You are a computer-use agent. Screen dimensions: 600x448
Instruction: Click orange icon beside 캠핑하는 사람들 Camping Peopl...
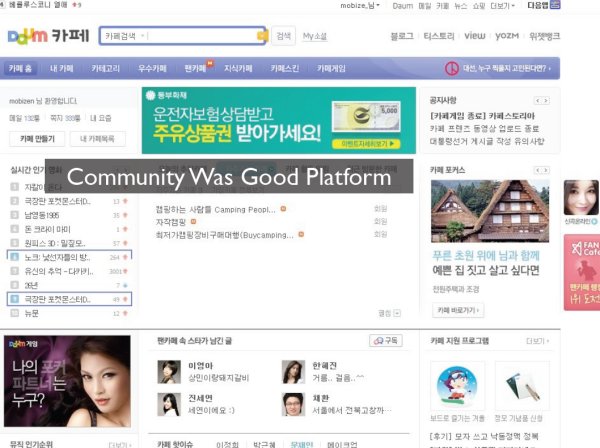(284, 209)
